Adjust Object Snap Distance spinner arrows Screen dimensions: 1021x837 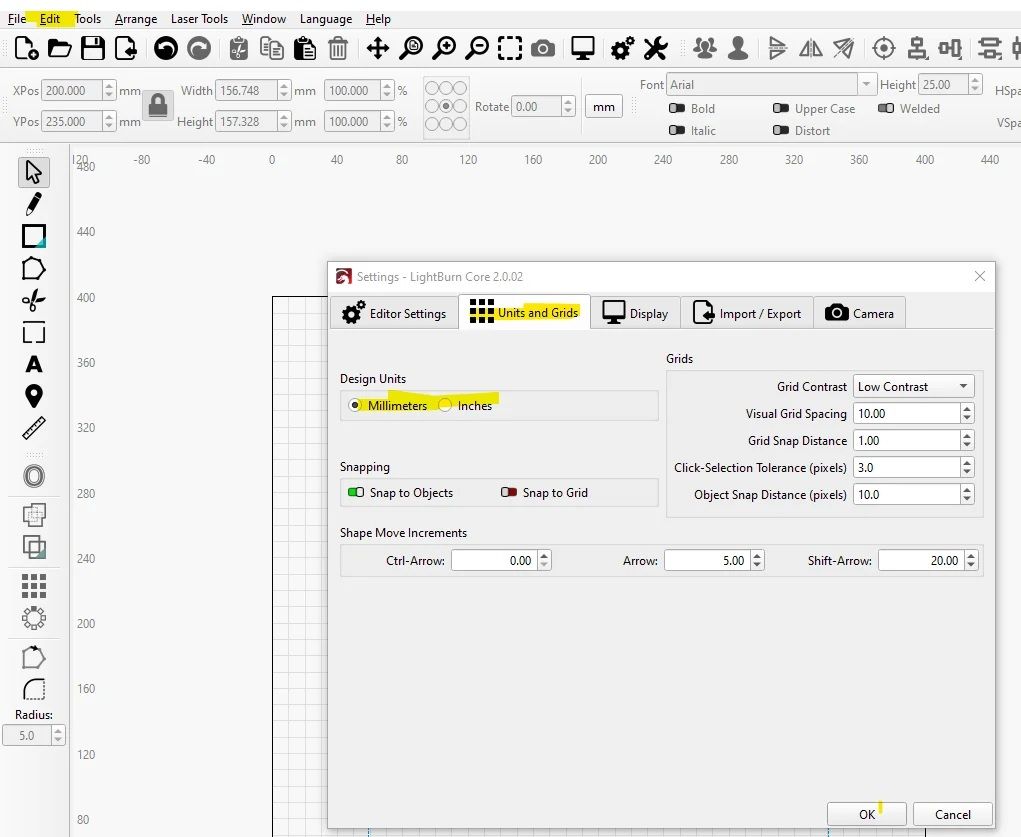click(x=967, y=494)
